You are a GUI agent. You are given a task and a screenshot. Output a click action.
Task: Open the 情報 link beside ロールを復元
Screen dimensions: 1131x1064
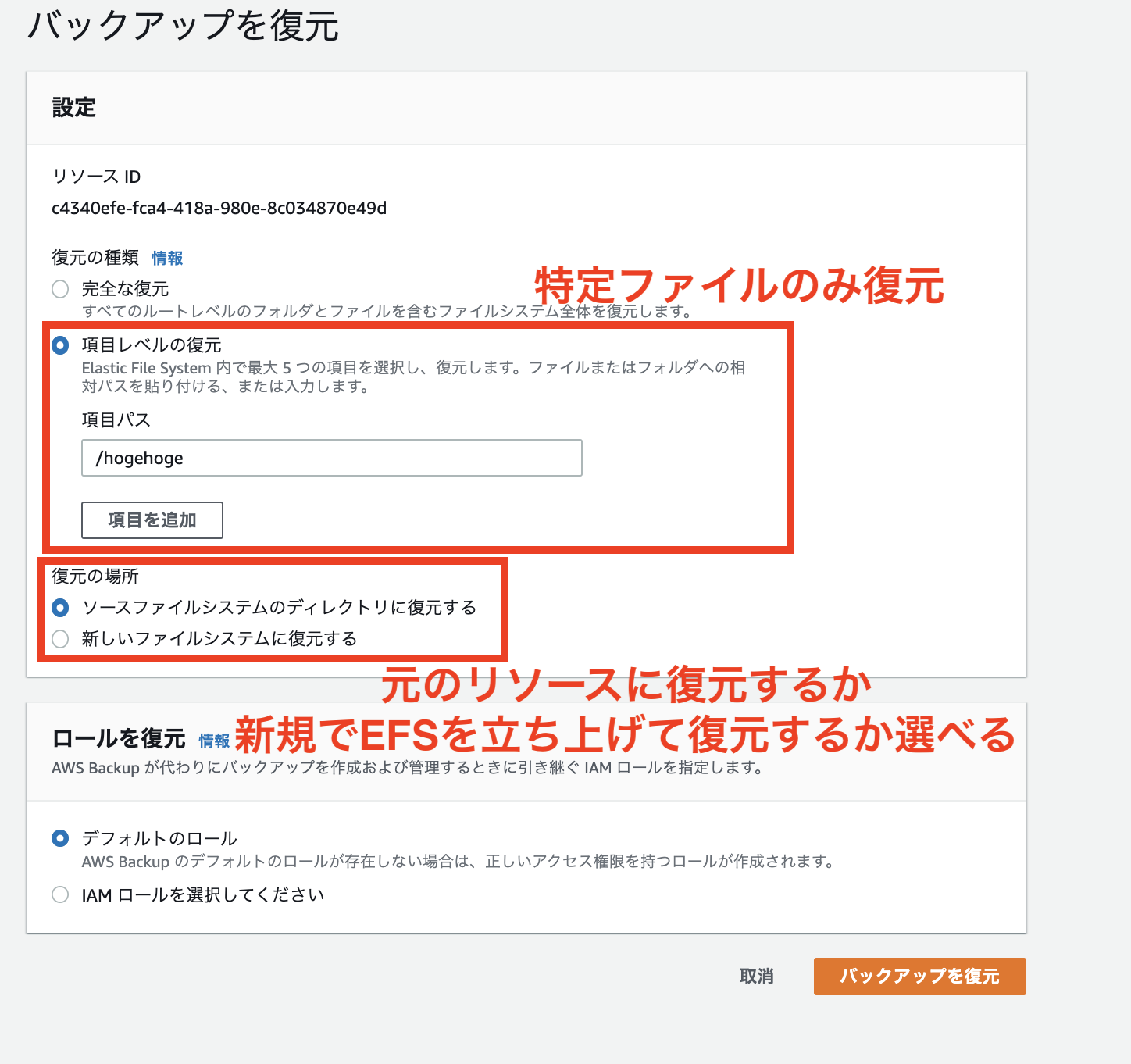214,741
